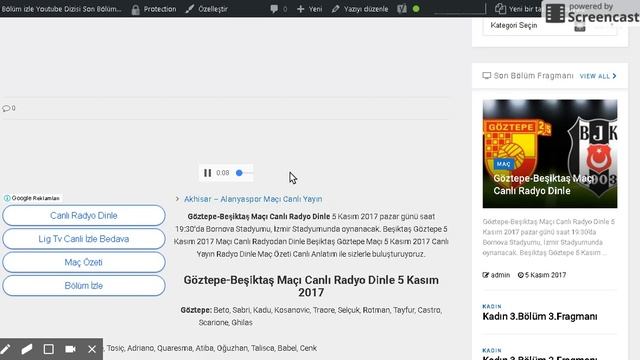This screenshot has width=640, height=360.
Task: Open the Özelleştir customize menu item
Action: coord(207,9)
